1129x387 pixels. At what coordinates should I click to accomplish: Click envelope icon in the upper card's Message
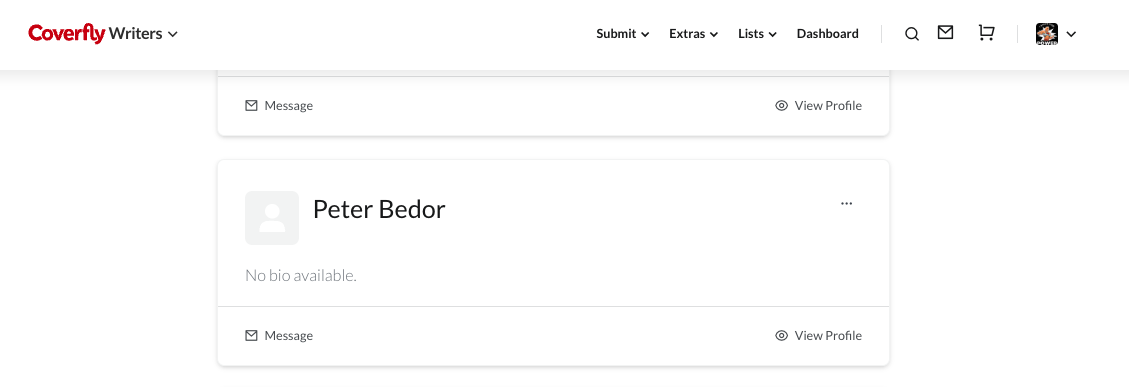251,106
